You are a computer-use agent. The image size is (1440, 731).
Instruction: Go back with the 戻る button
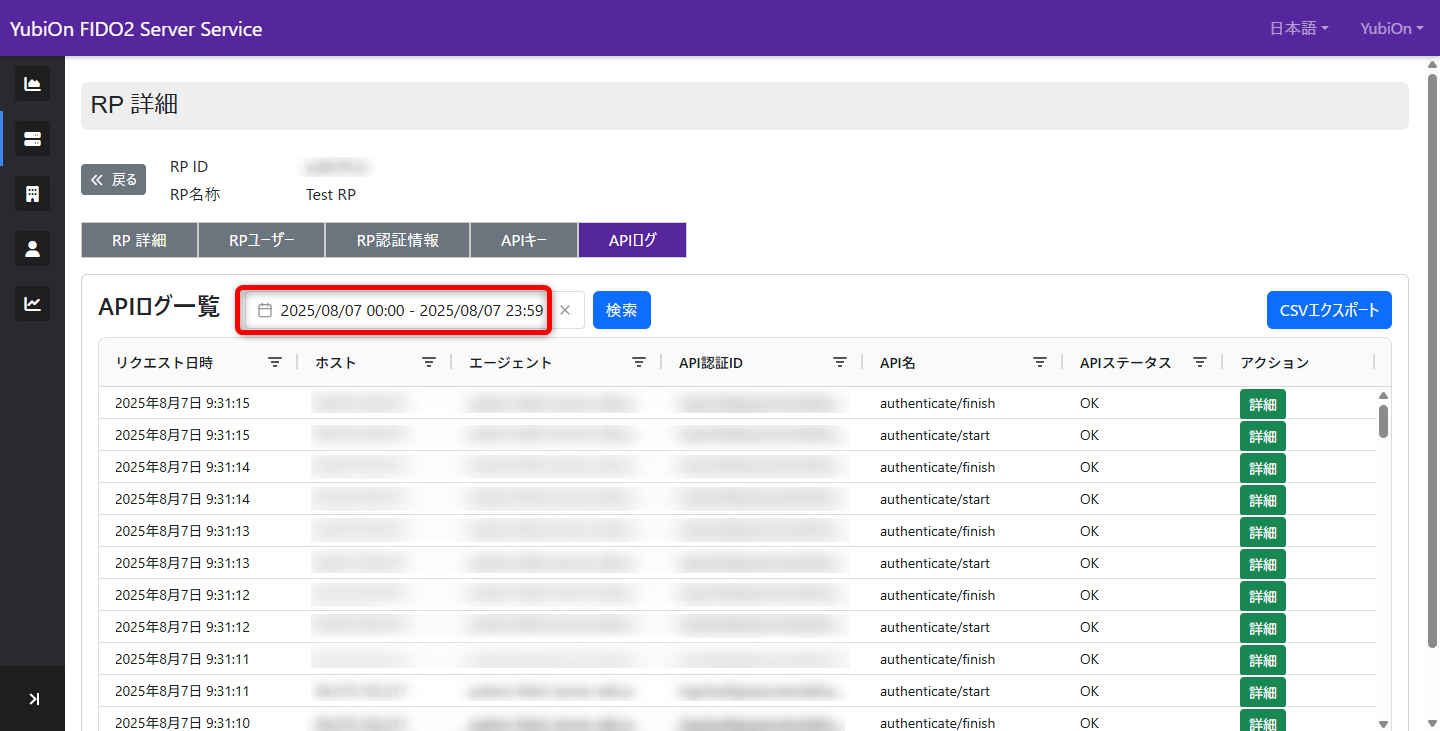(113, 180)
